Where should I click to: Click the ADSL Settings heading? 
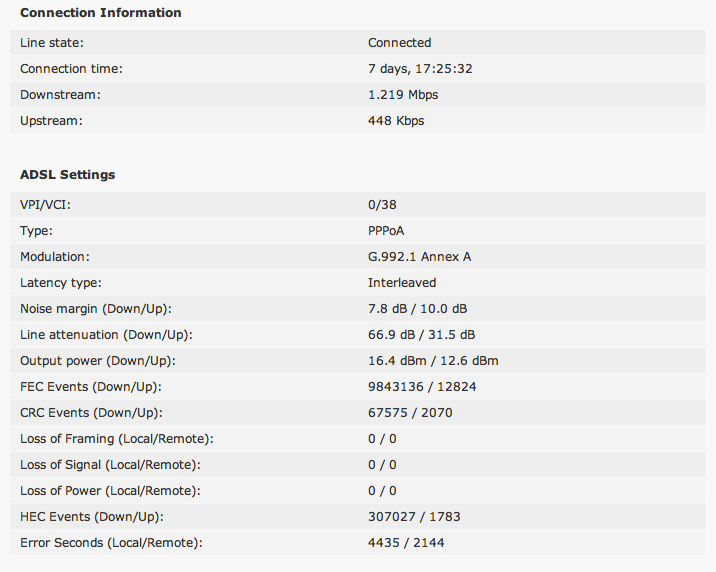[68, 175]
